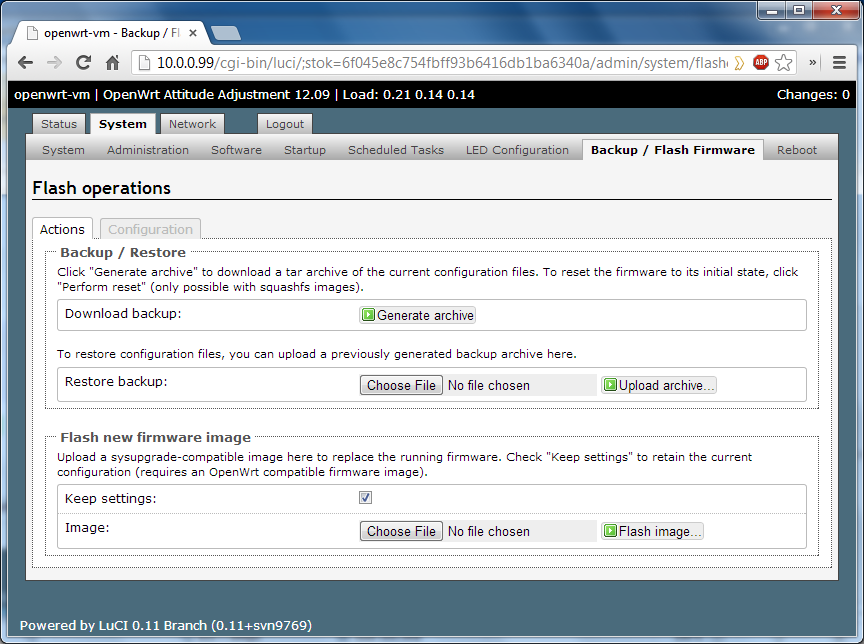Open the Startup submenu

[x=305, y=150]
